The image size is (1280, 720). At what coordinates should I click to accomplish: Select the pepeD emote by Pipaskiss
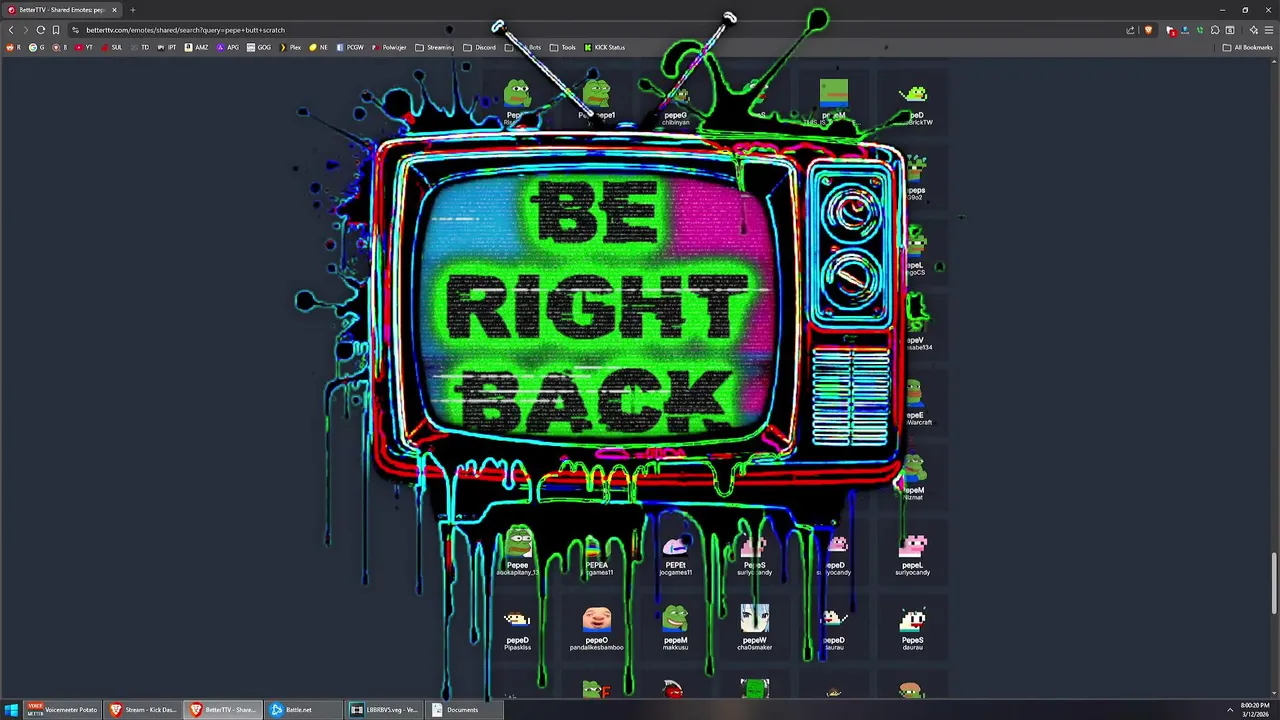coord(517,628)
